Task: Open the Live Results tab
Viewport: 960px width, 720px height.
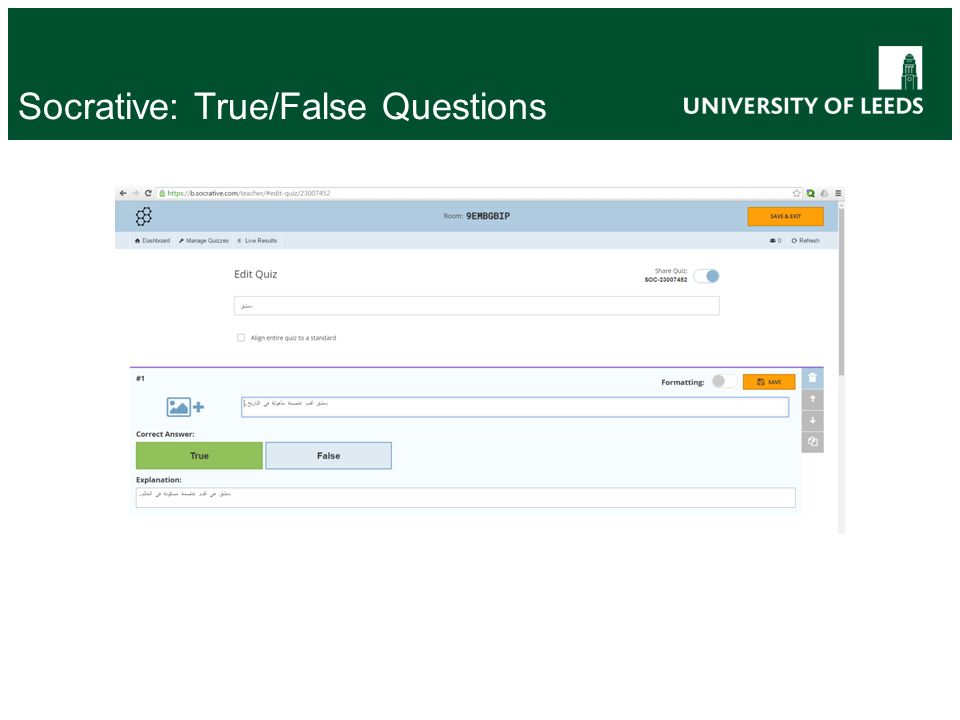Action: click(x=257, y=241)
